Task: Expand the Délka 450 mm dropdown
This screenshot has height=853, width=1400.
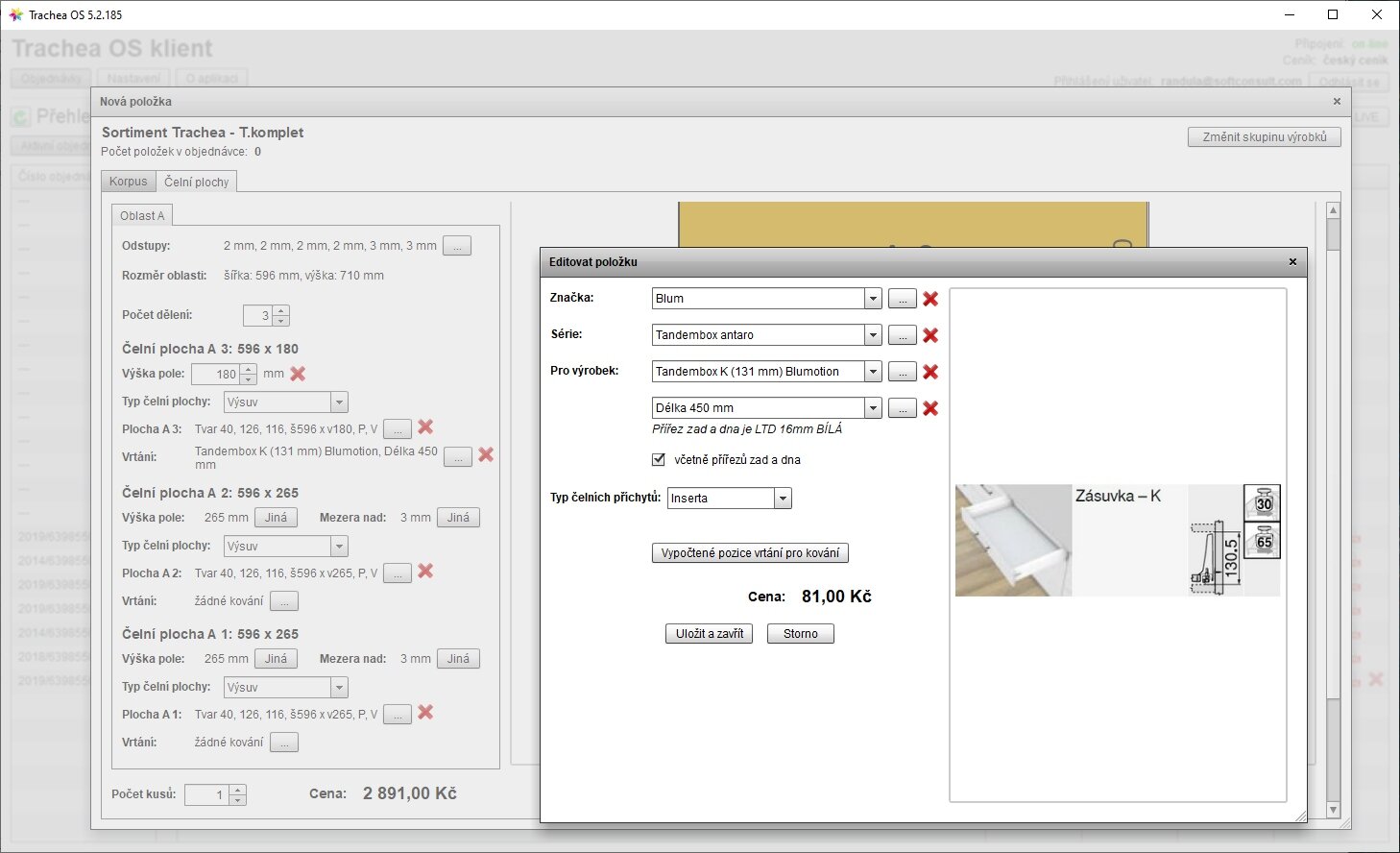Action: click(872, 408)
